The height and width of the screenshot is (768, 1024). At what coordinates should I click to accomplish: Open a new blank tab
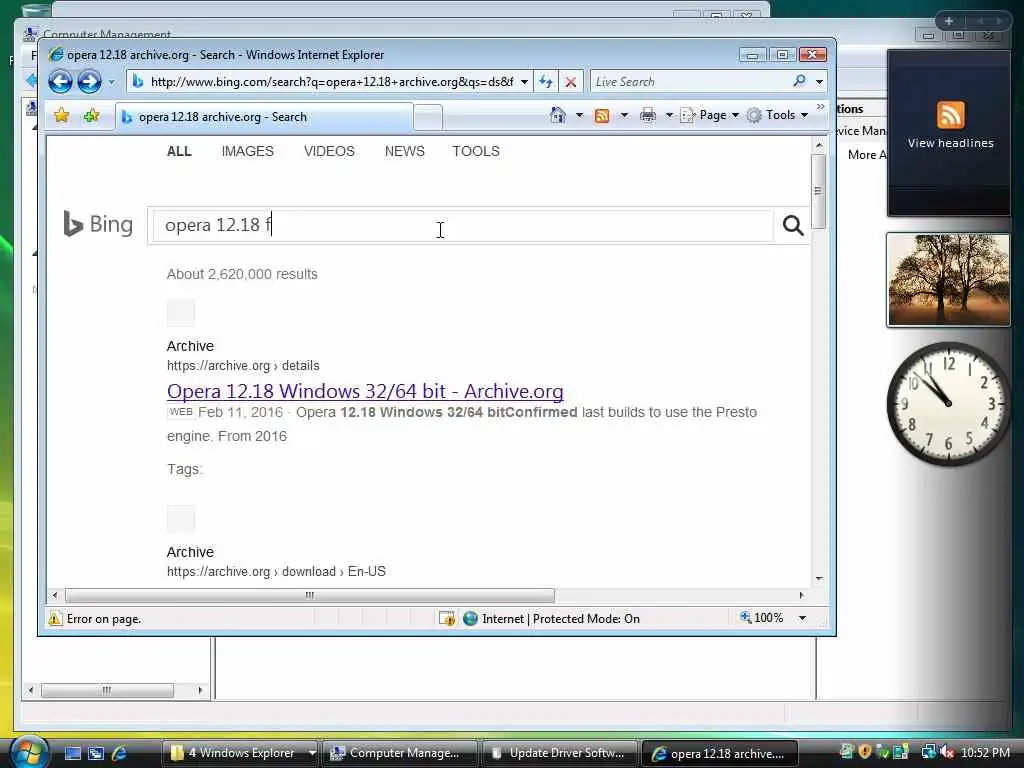tap(428, 118)
